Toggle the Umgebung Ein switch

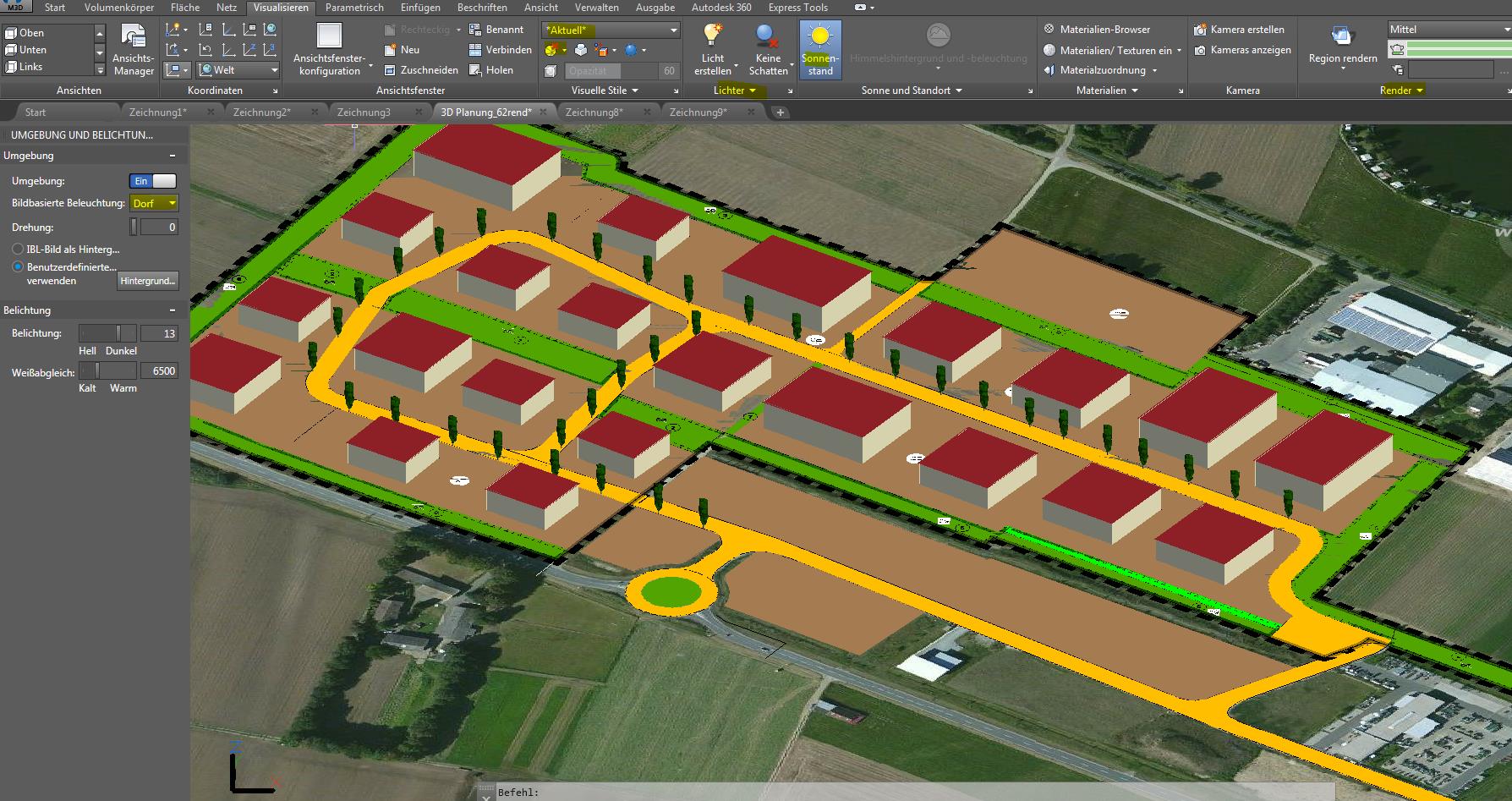click(152, 181)
